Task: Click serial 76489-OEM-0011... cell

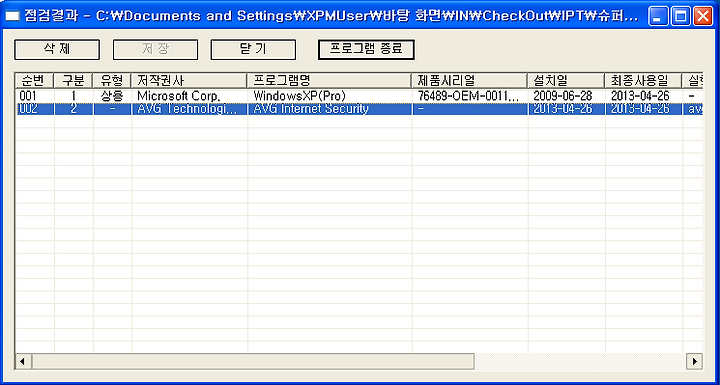Action: (470, 96)
